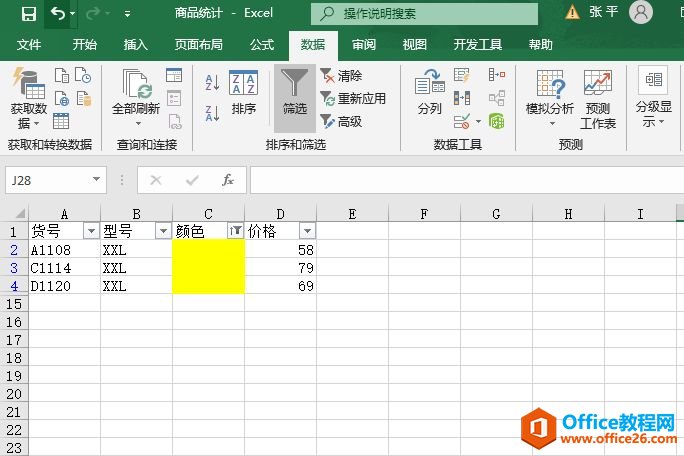Screen dimensions: 684x456
Task: Sort descending with Z-A icon
Action: click(x=212, y=113)
